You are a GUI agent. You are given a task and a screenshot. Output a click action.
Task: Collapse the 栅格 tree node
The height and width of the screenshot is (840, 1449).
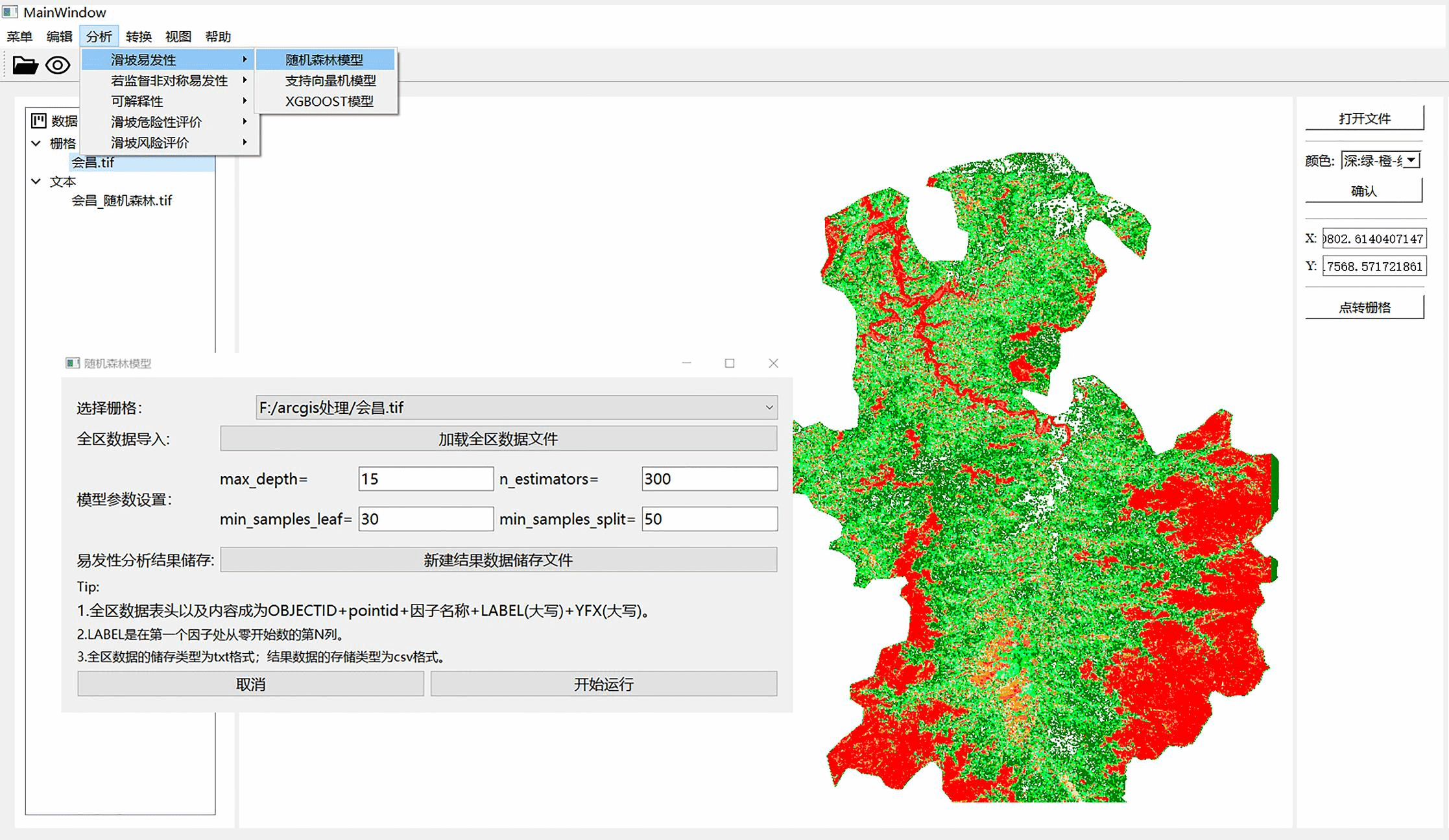[36, 143]
